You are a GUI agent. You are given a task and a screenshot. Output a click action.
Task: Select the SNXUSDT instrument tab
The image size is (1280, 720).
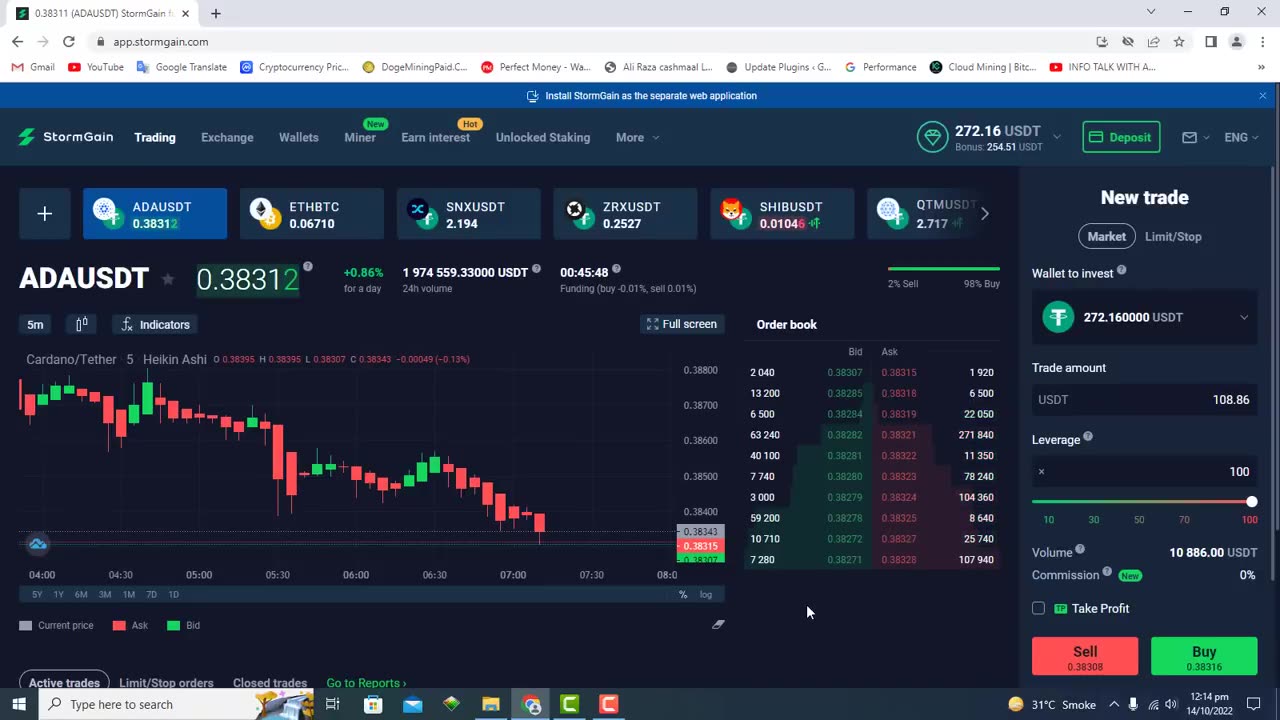[x=469, y=214]
